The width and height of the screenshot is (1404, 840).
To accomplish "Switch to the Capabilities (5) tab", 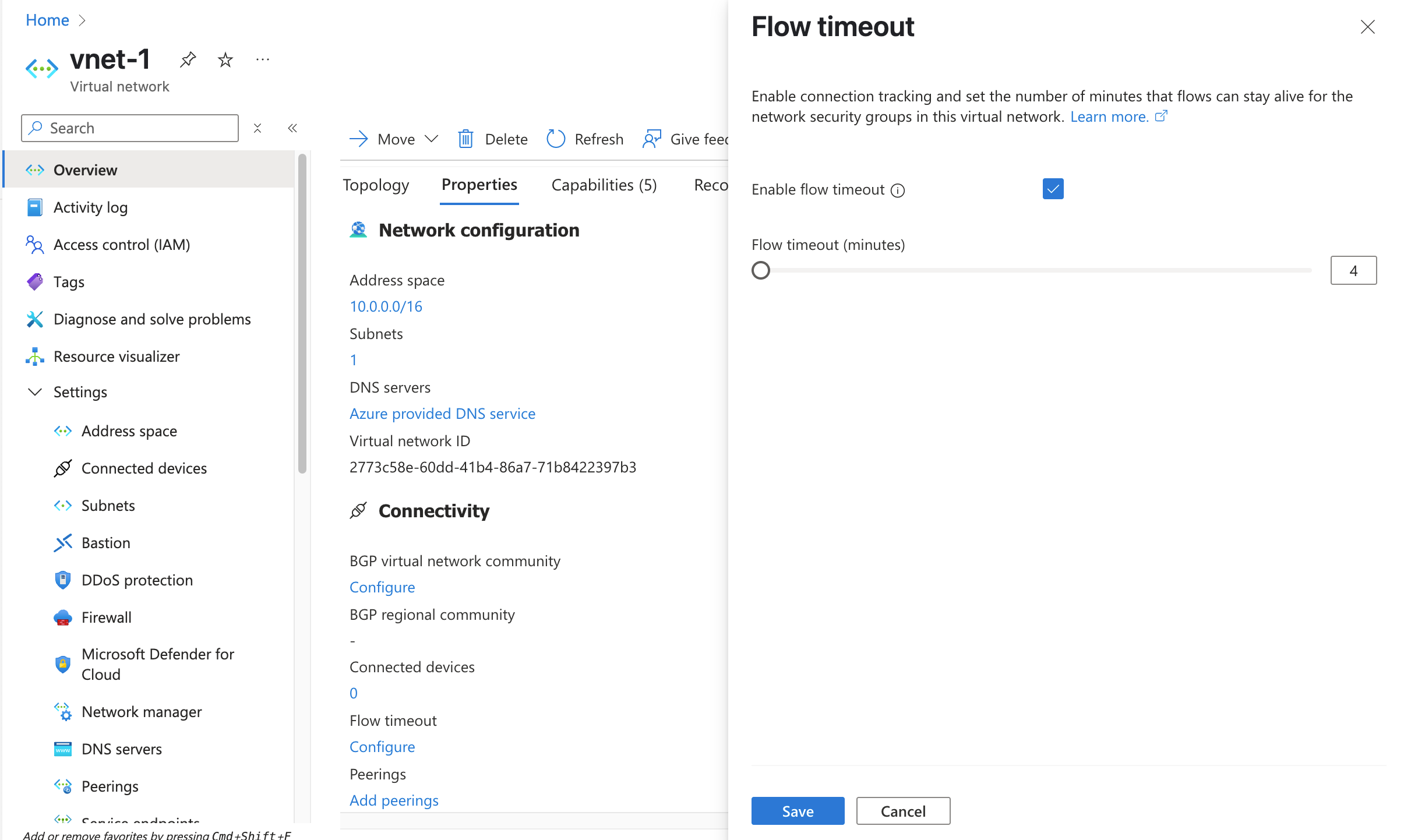I will click(604, 185).
